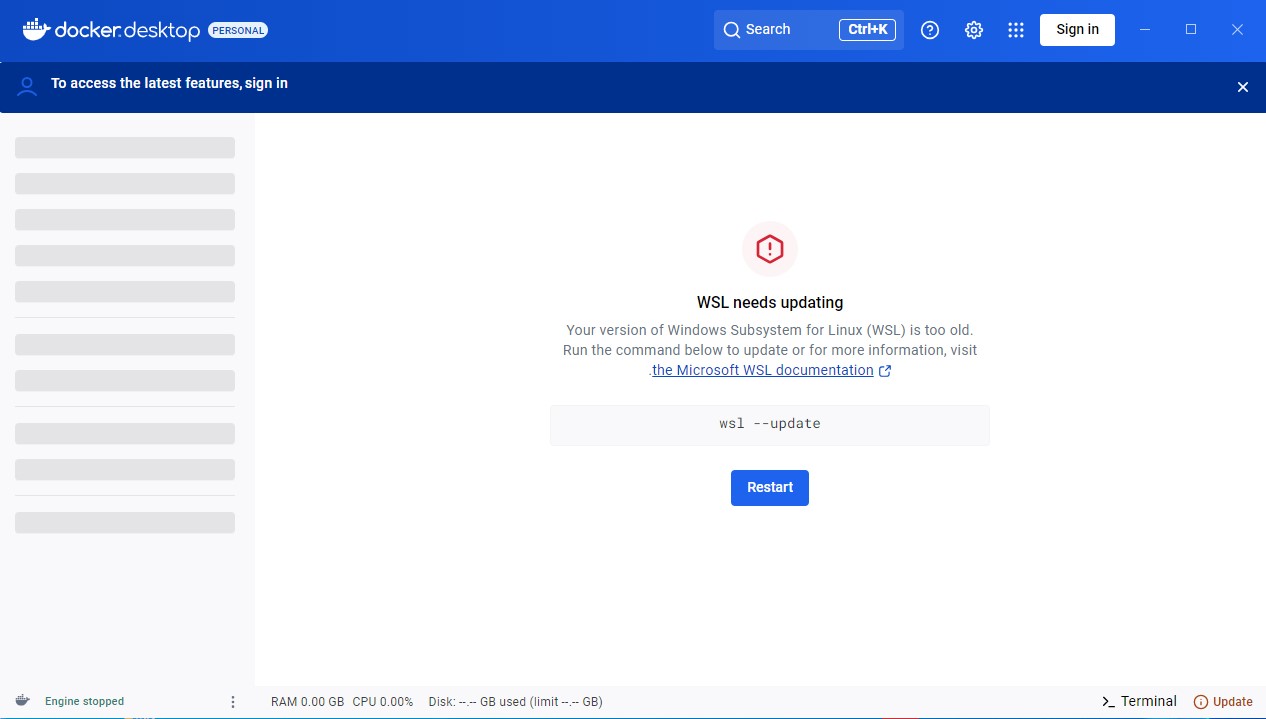Click the user avatar icon in the banner
Screen dimensions: 1266x719
point(27,86)
